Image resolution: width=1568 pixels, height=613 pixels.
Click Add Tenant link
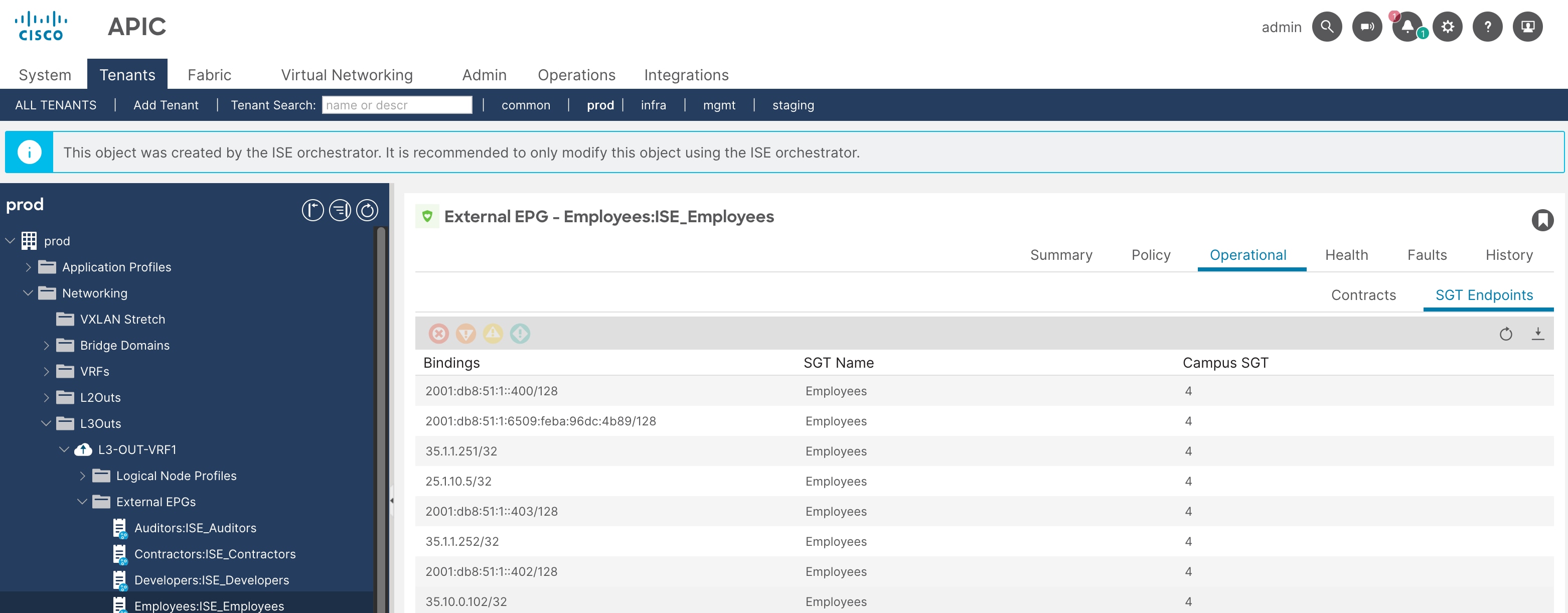(166, 105)
